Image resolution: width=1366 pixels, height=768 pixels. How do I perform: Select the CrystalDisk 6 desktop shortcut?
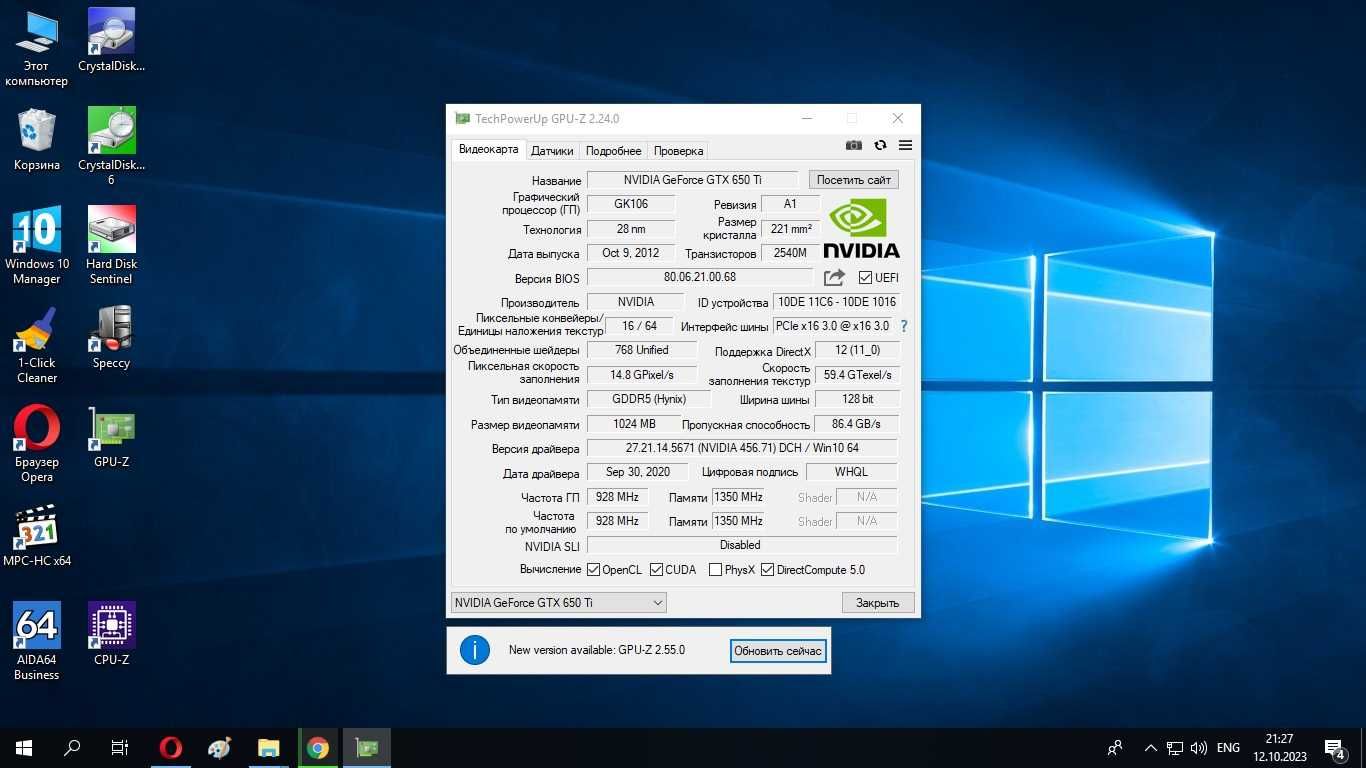pyautogui.click(x=111, y=146)
